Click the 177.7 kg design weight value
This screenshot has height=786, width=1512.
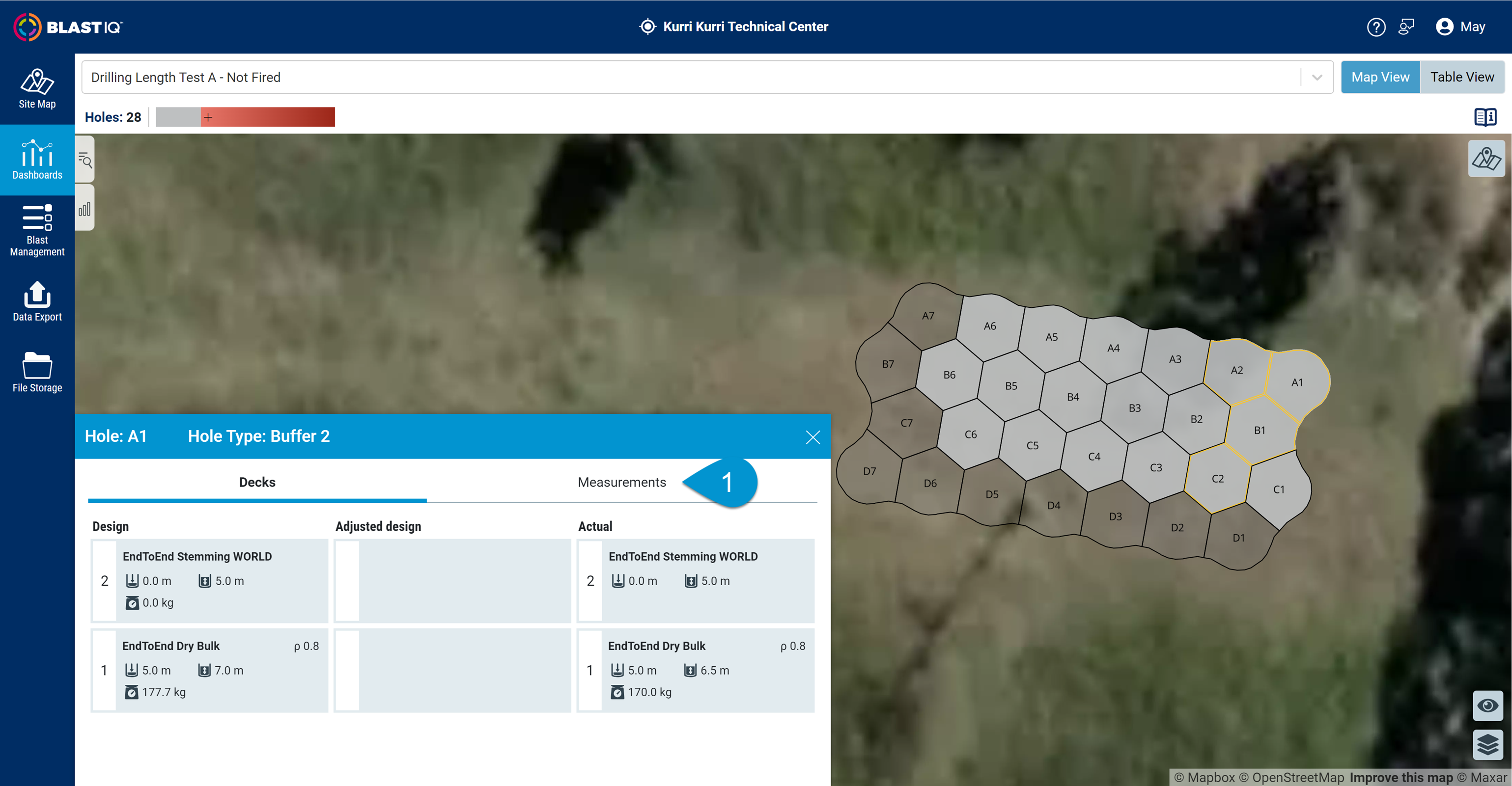(164, 692)
